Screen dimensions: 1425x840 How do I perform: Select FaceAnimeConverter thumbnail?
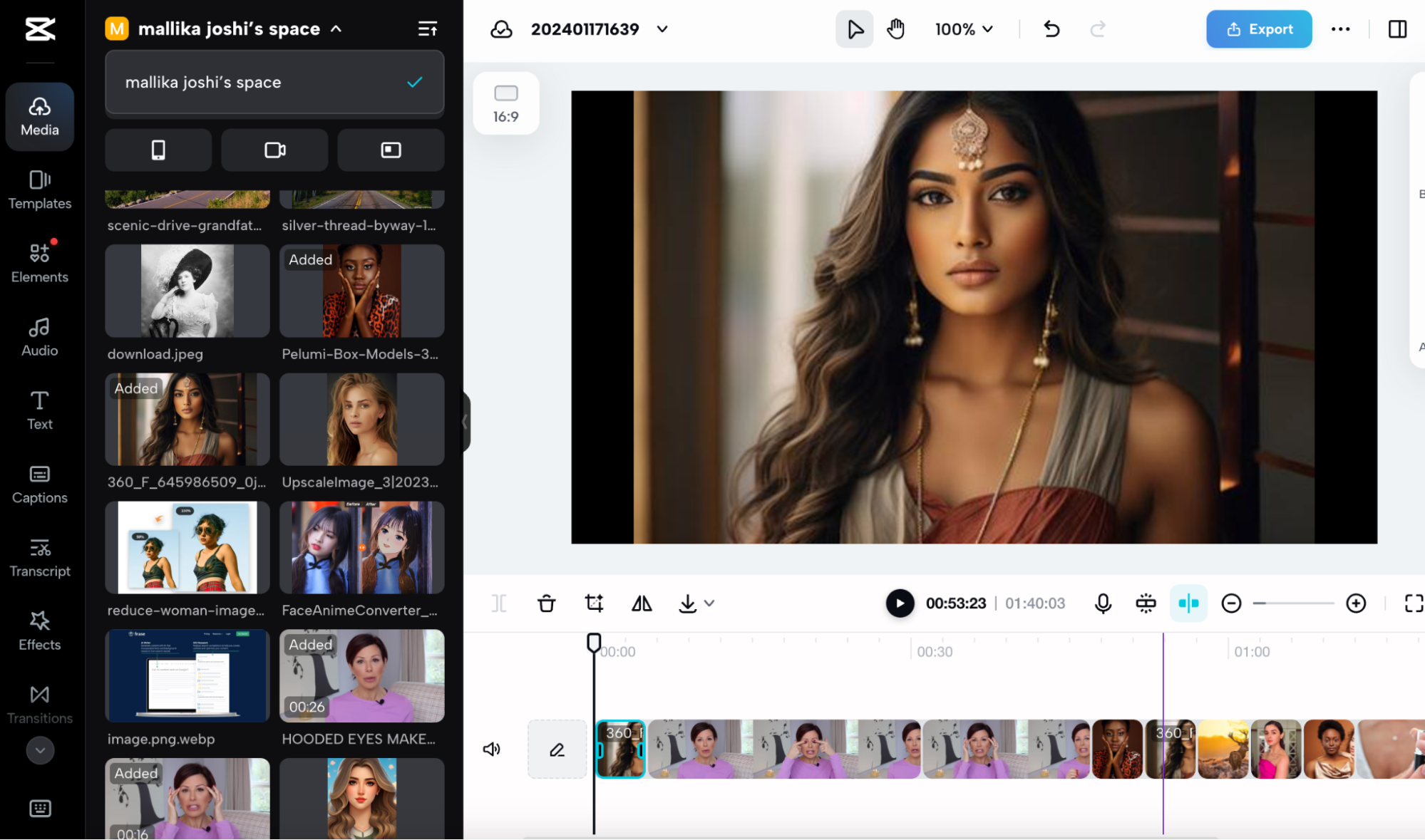(x=362, y=548)
